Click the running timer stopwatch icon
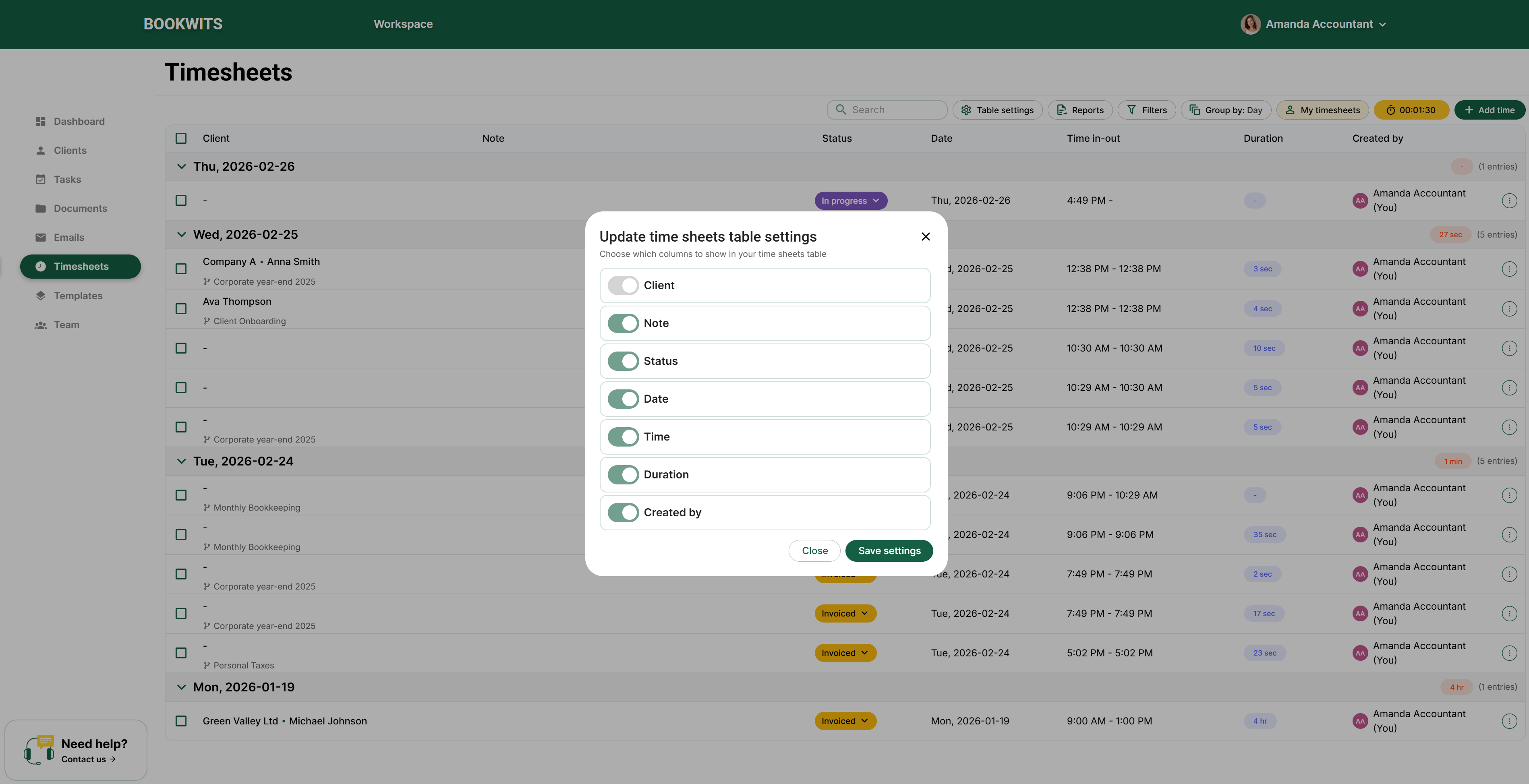Viewport: 1529px width, 784px height. [1390, 110]
